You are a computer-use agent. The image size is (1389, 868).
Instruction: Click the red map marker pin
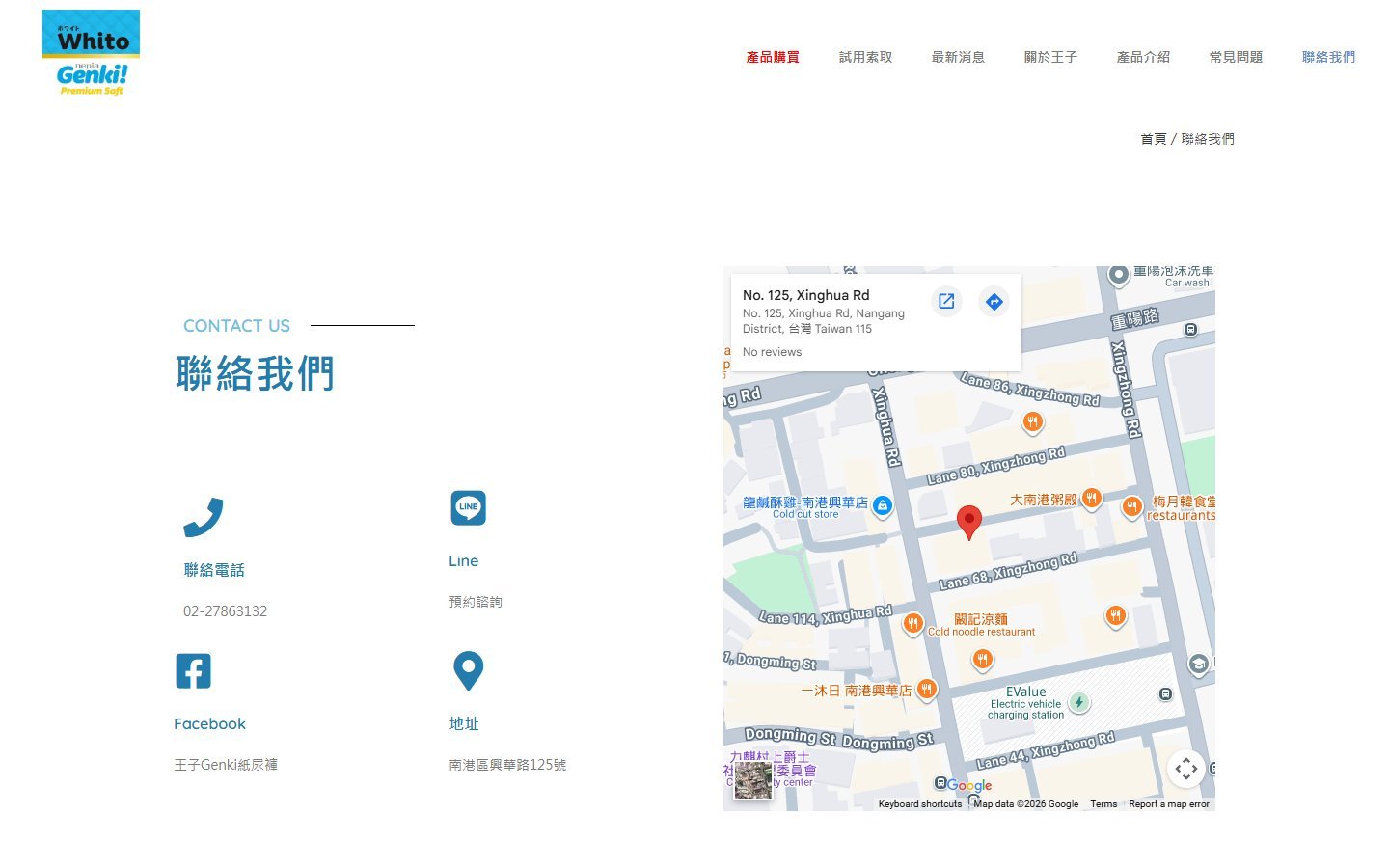pos(968,522)
